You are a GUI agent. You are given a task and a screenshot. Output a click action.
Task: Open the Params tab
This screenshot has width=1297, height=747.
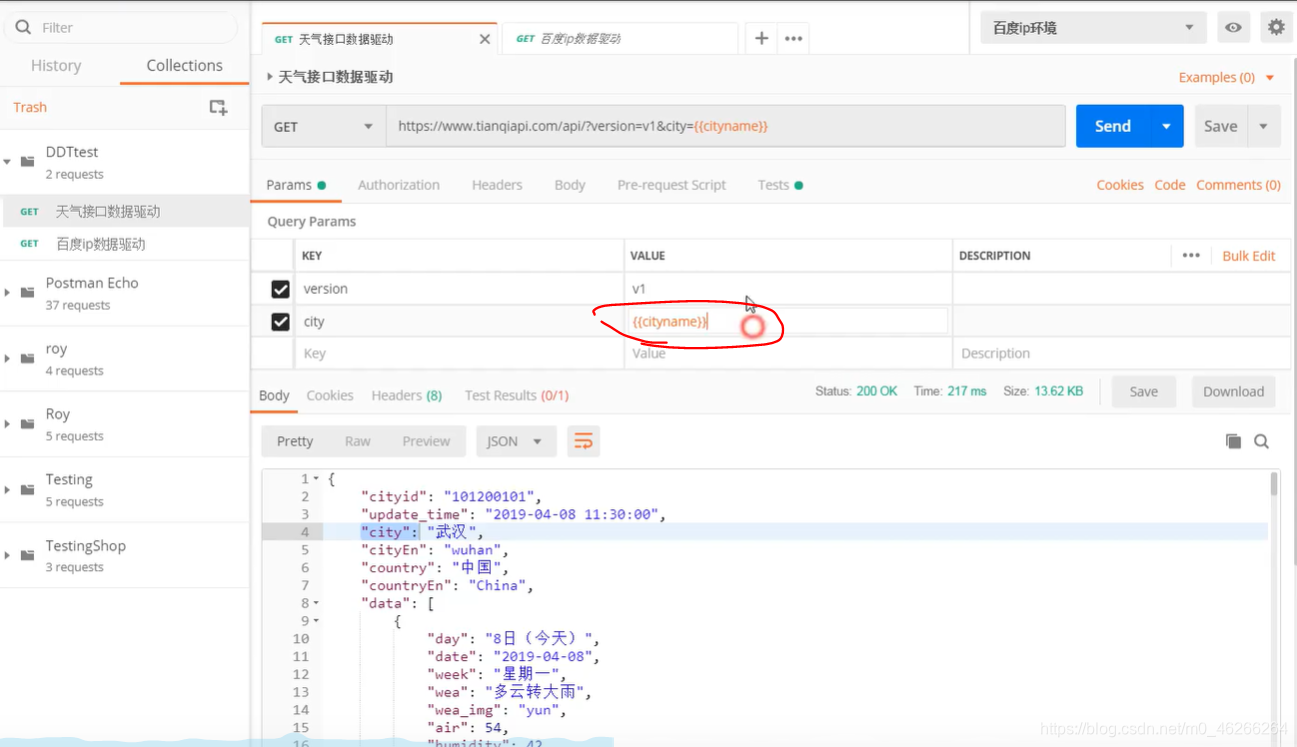(296, 185)
